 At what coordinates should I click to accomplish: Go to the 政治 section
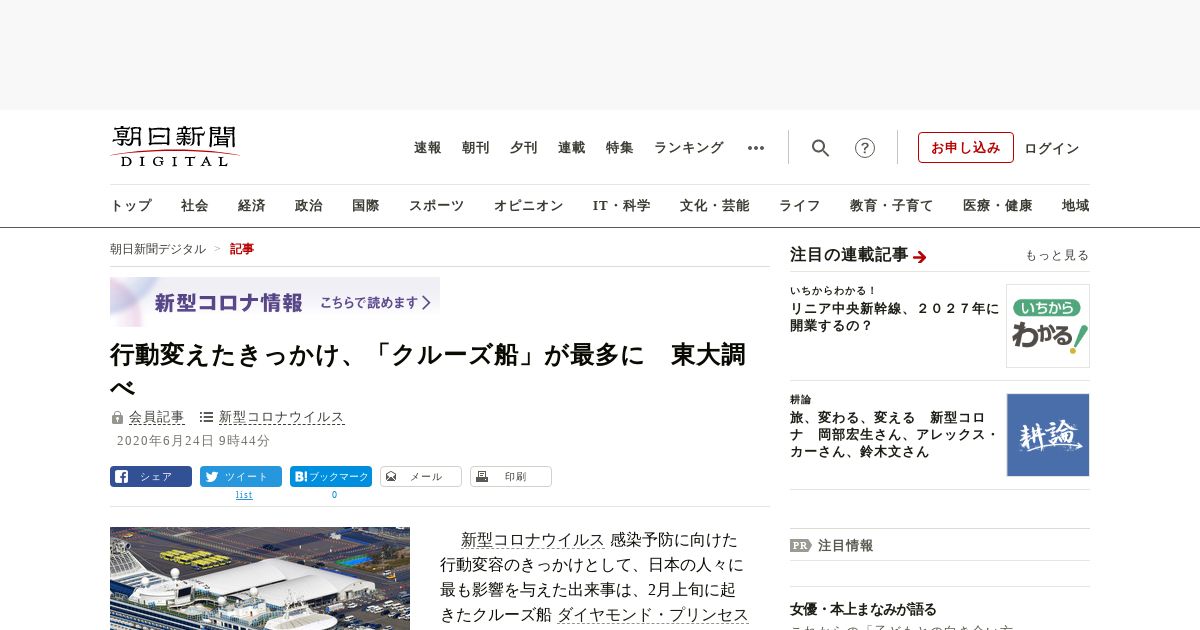(x=309, y=206)
